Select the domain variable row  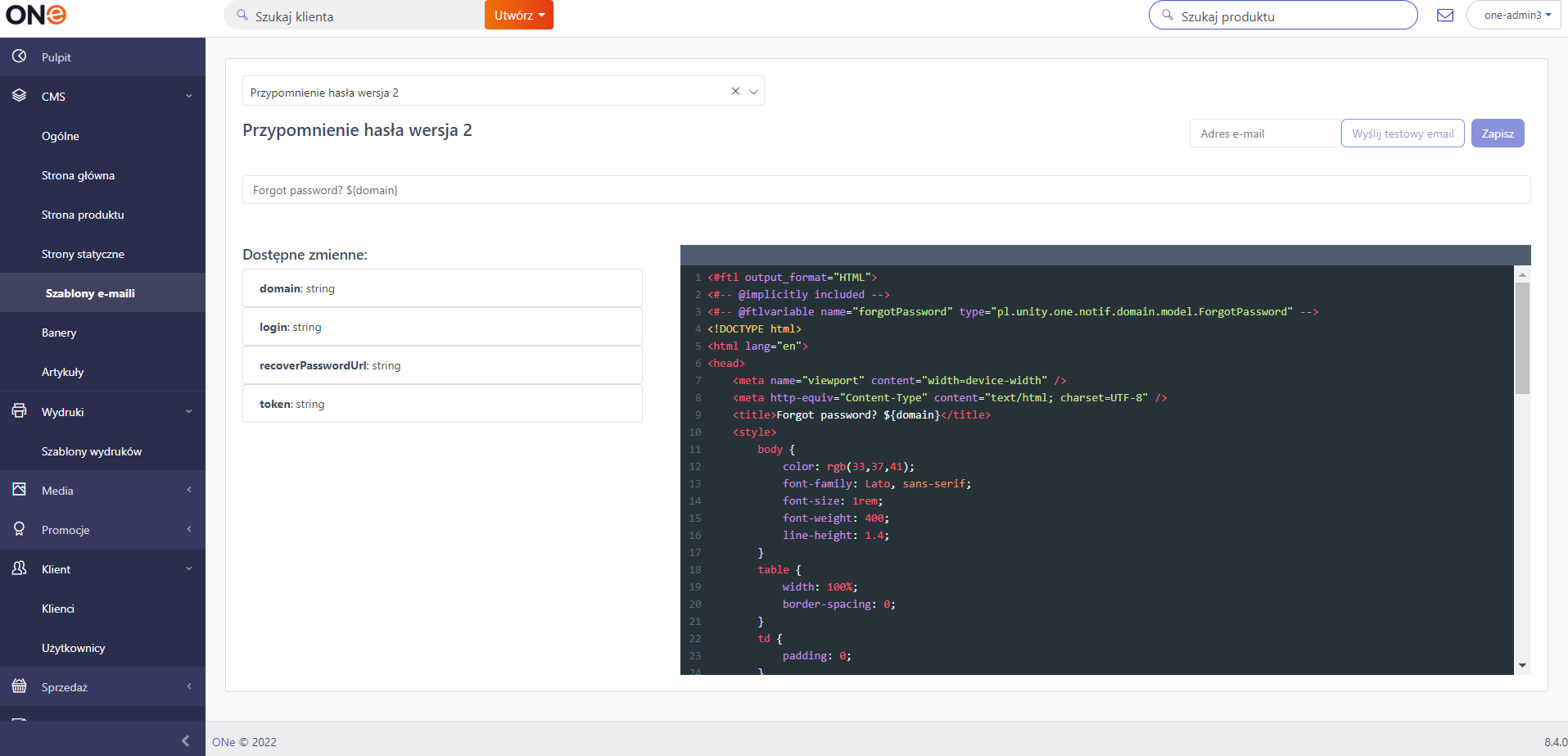point(442,288)
